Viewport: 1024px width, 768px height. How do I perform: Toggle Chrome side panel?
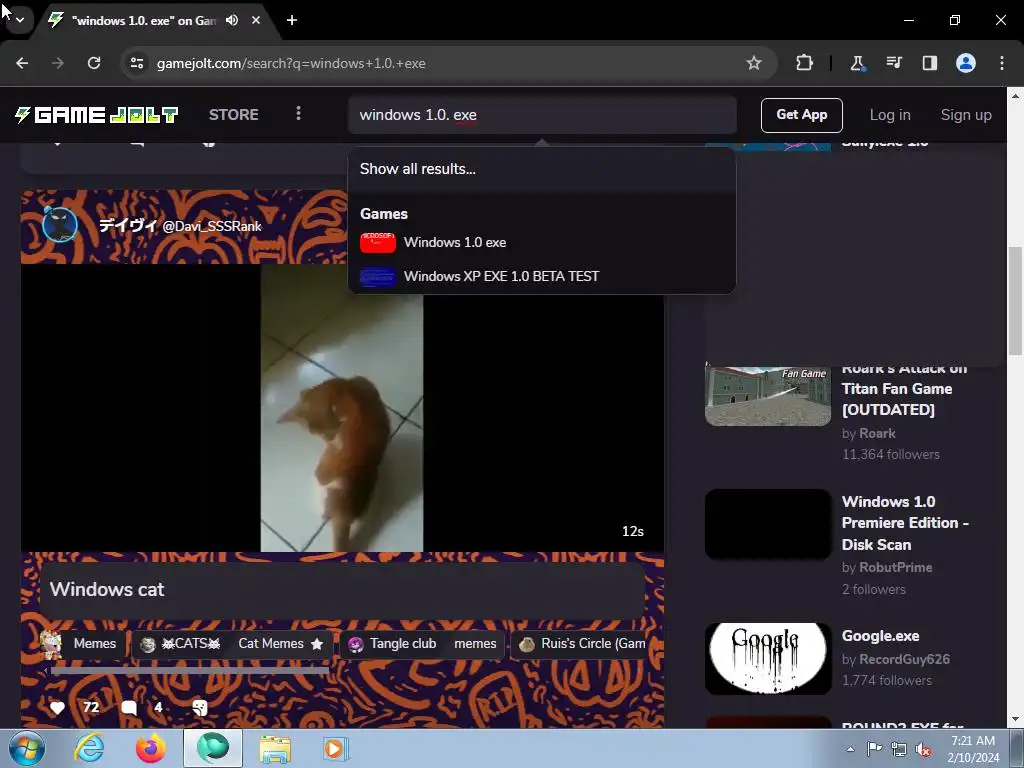click(930, 63)
